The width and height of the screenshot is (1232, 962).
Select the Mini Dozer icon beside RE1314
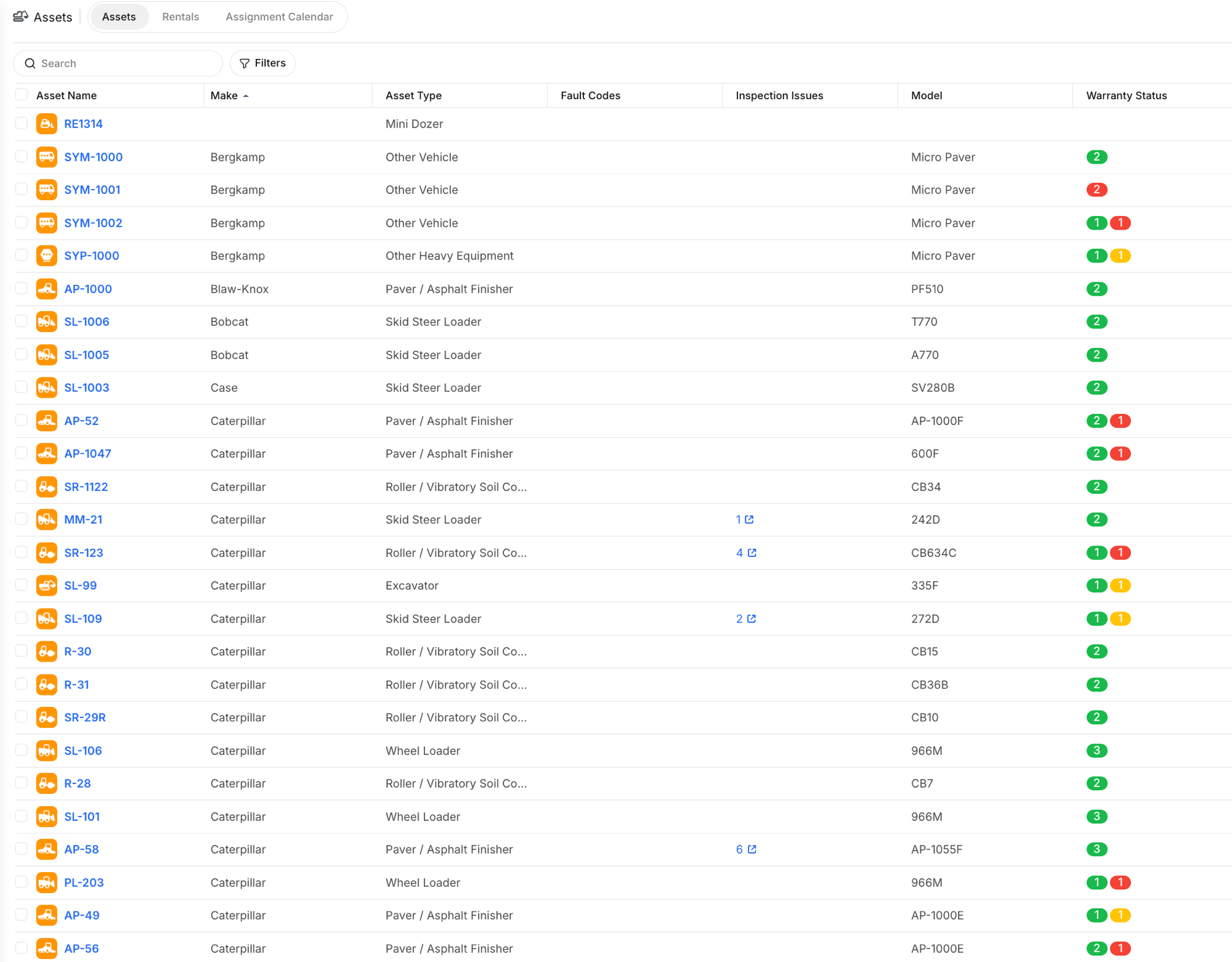(x=46, y=123)
